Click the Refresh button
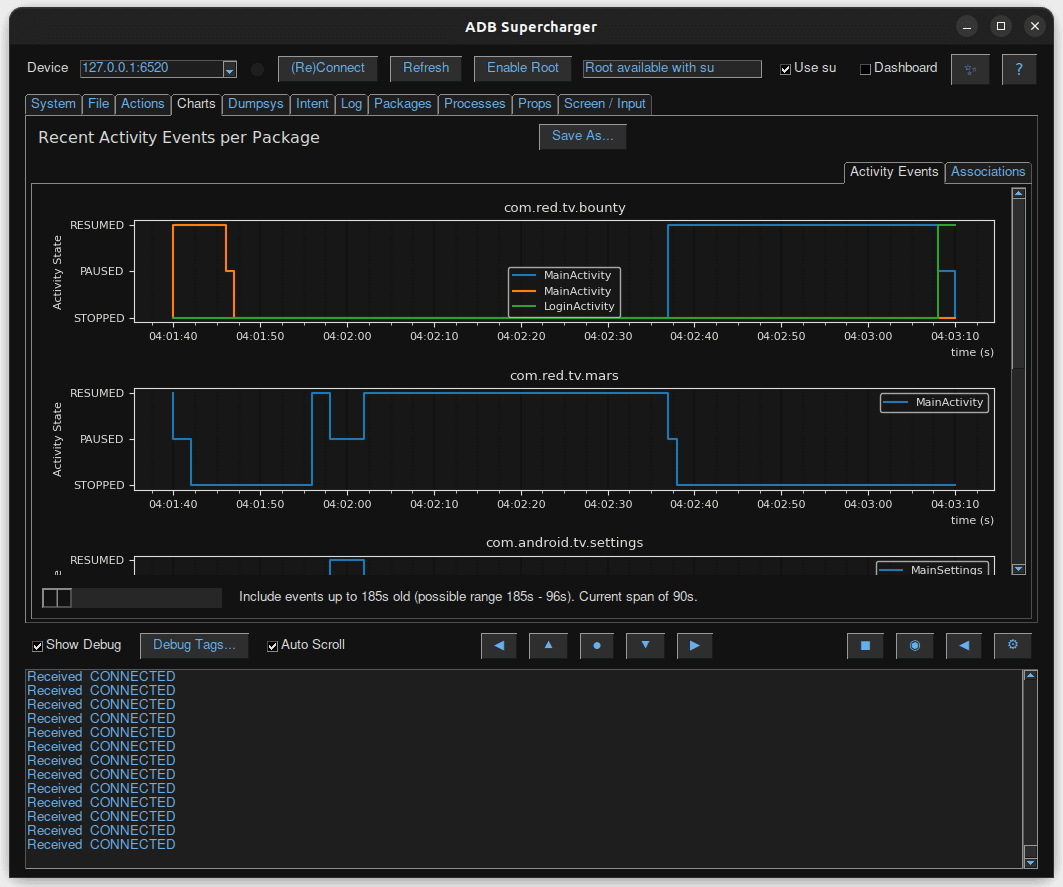 [426, 68]
